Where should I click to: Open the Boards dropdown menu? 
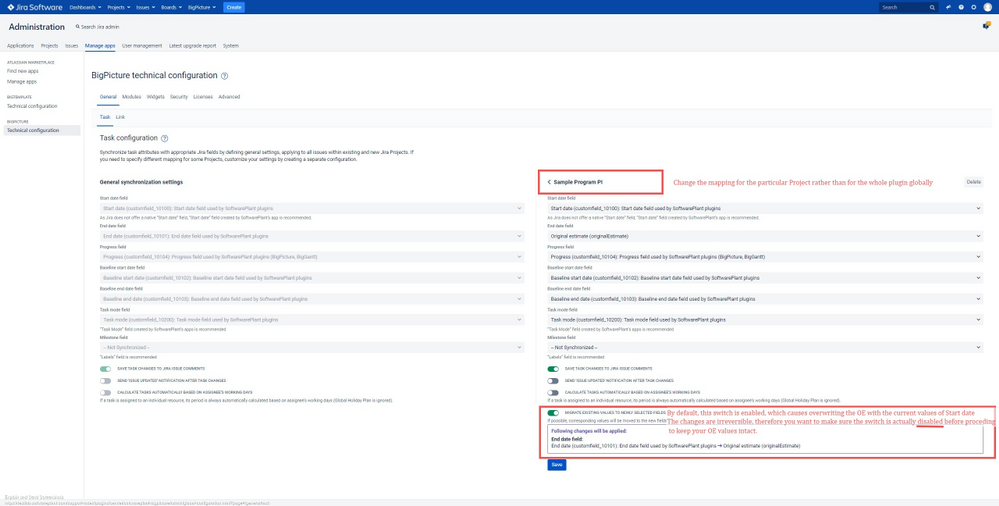pyautogui.click(x=171, y=7)
